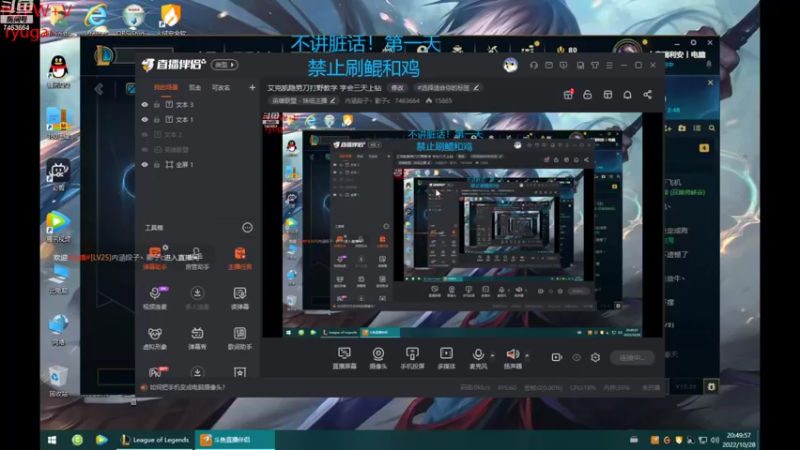Toggle the preview eye icon in bottom bar
The height and width of the screenshot is (450, 800).
(x=576, y=357)
